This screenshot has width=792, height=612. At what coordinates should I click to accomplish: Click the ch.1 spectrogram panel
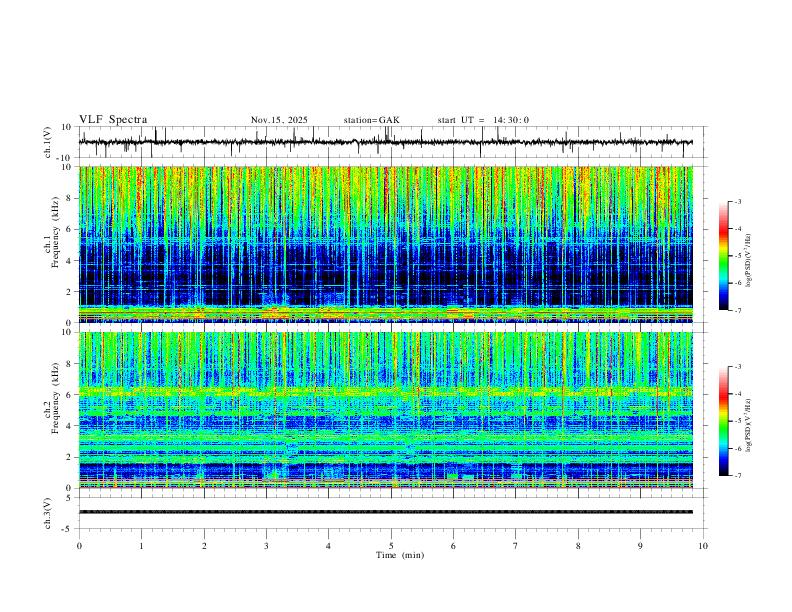pos(386,244)
